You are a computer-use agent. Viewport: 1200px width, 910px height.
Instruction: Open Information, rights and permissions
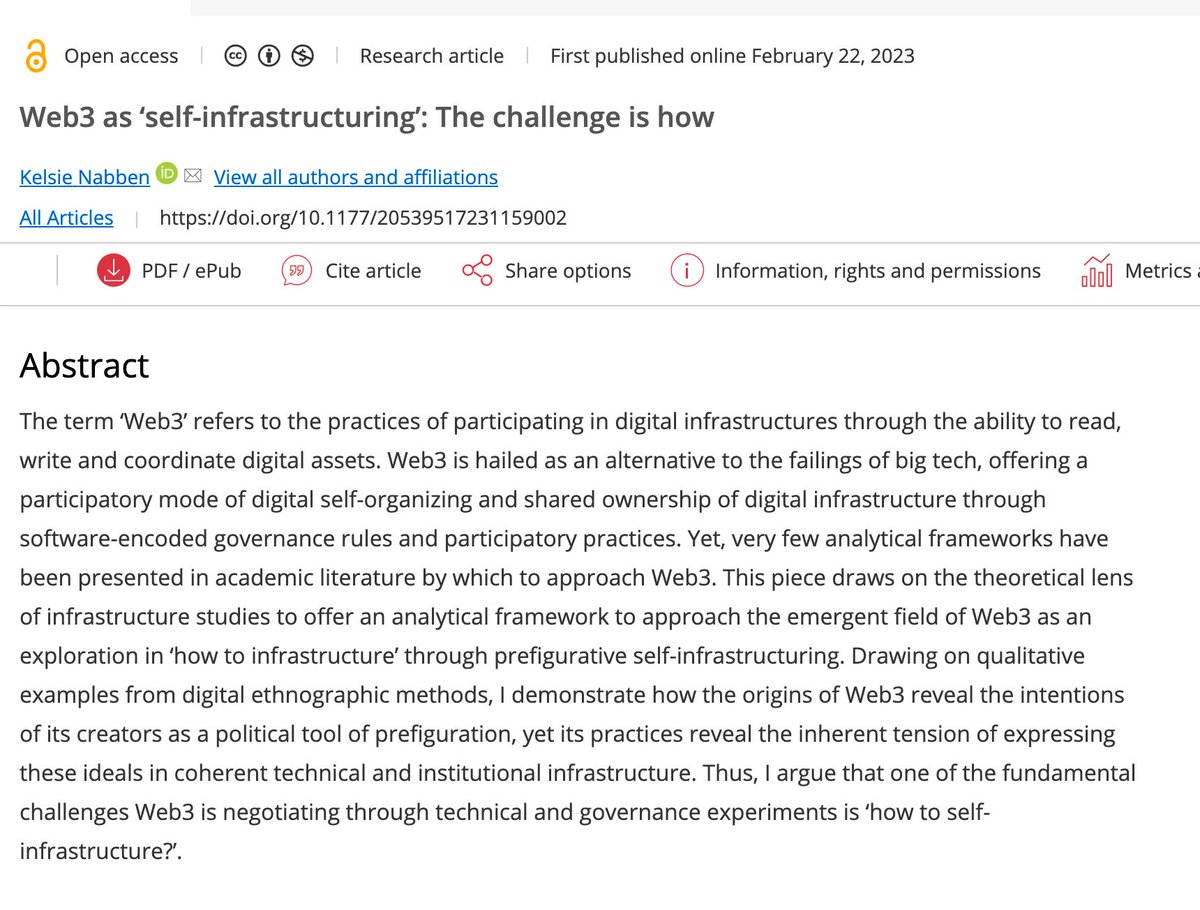878,270
